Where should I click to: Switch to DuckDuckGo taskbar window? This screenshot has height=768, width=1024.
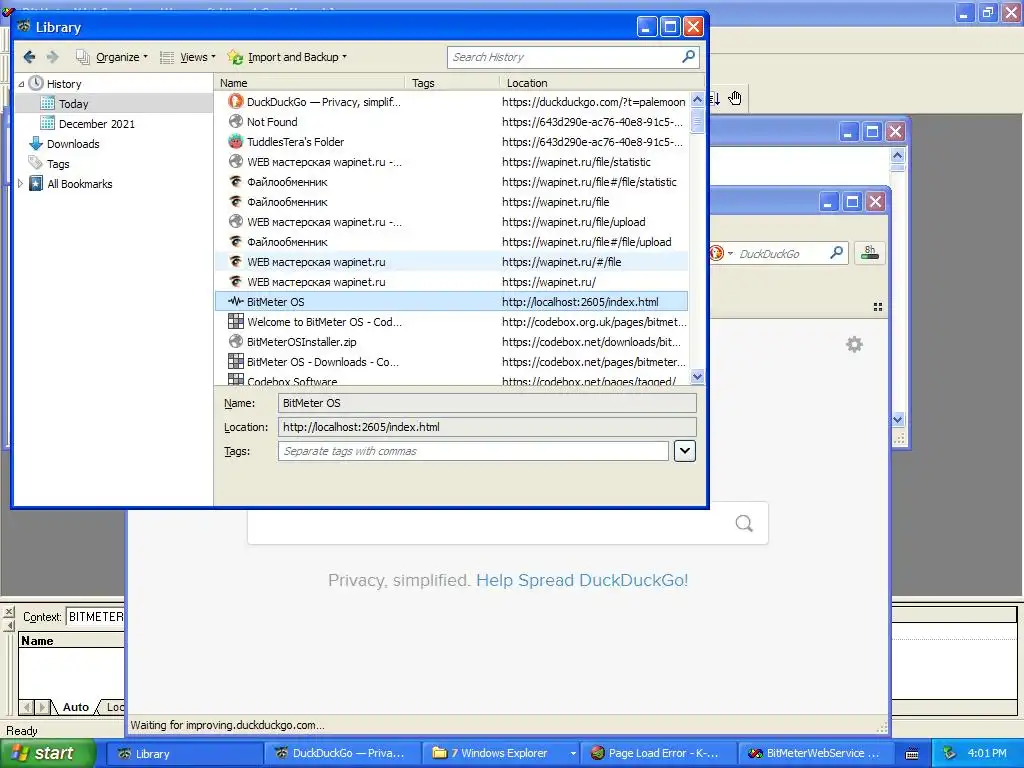[341, 754]
